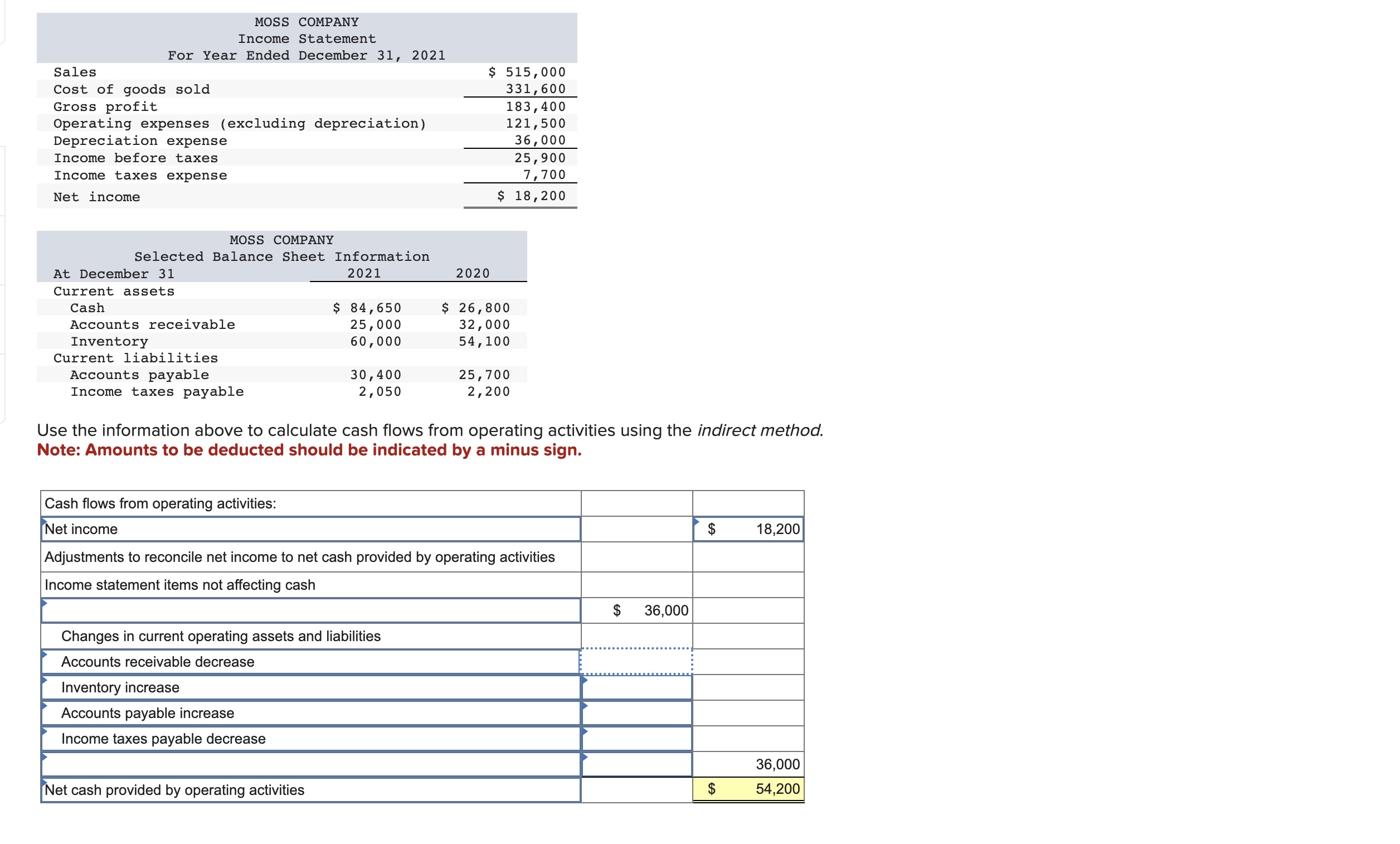Click the 36,000 depreciation amount cell
This screenshot has width=1400, height=844.
tap(637, 610)
